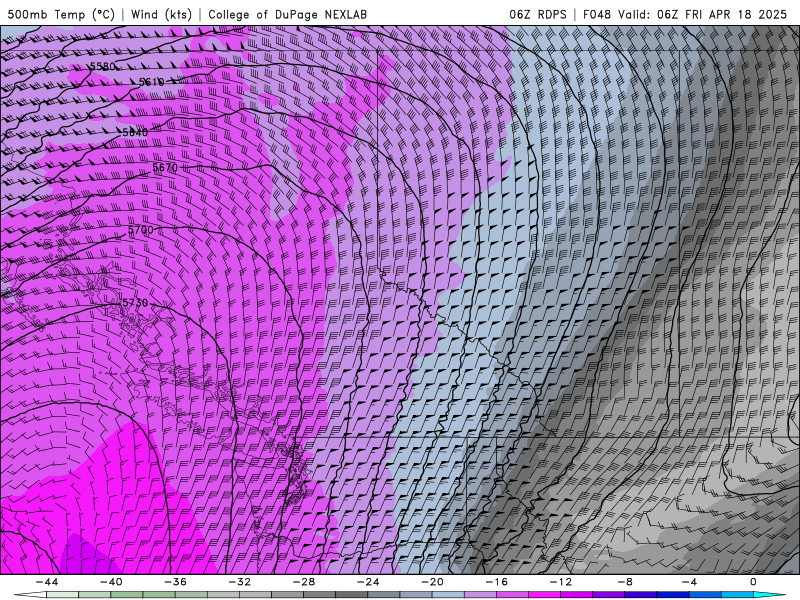The height and width of the screenshot is (600, 800).
Task: Click the bright magenta color bar segment below -12
Action: coord(544,595)
